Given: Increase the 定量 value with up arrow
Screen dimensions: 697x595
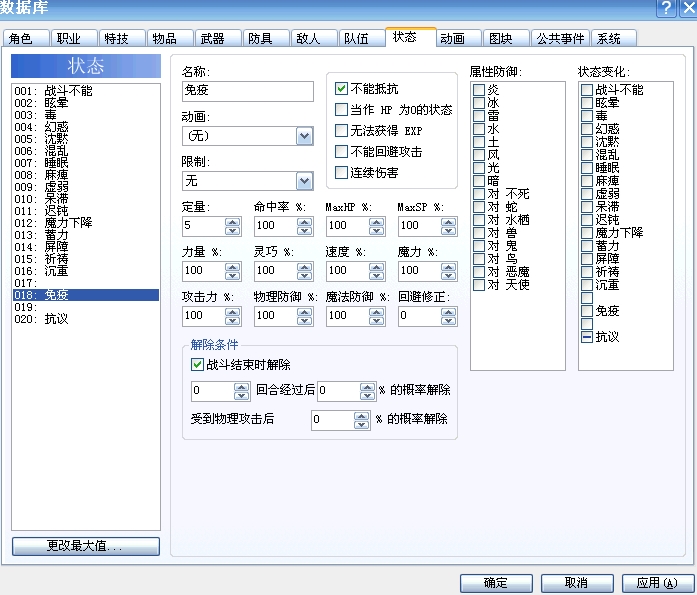Looking at the screenshot, I should point(232,221).
